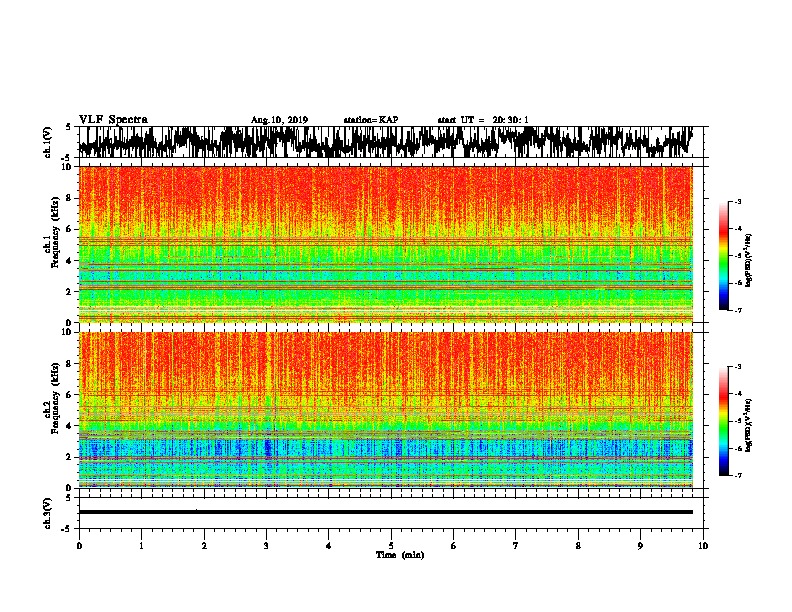
Task: Click the ch.1 frequency tick label "6"
Action: point(69,229)
